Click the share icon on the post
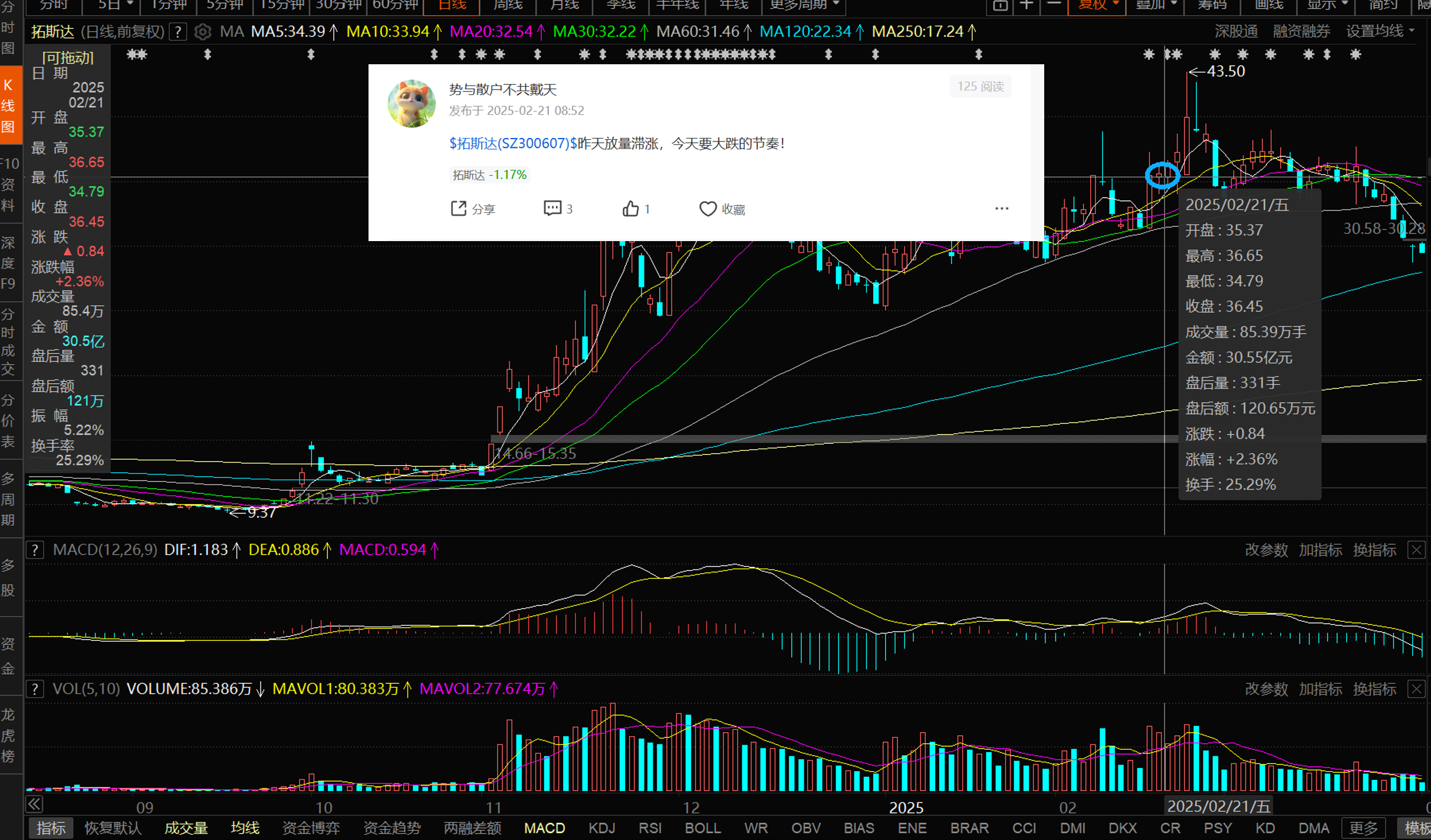The height and width of the screenshot is (840, 1431). pos(459,209)
